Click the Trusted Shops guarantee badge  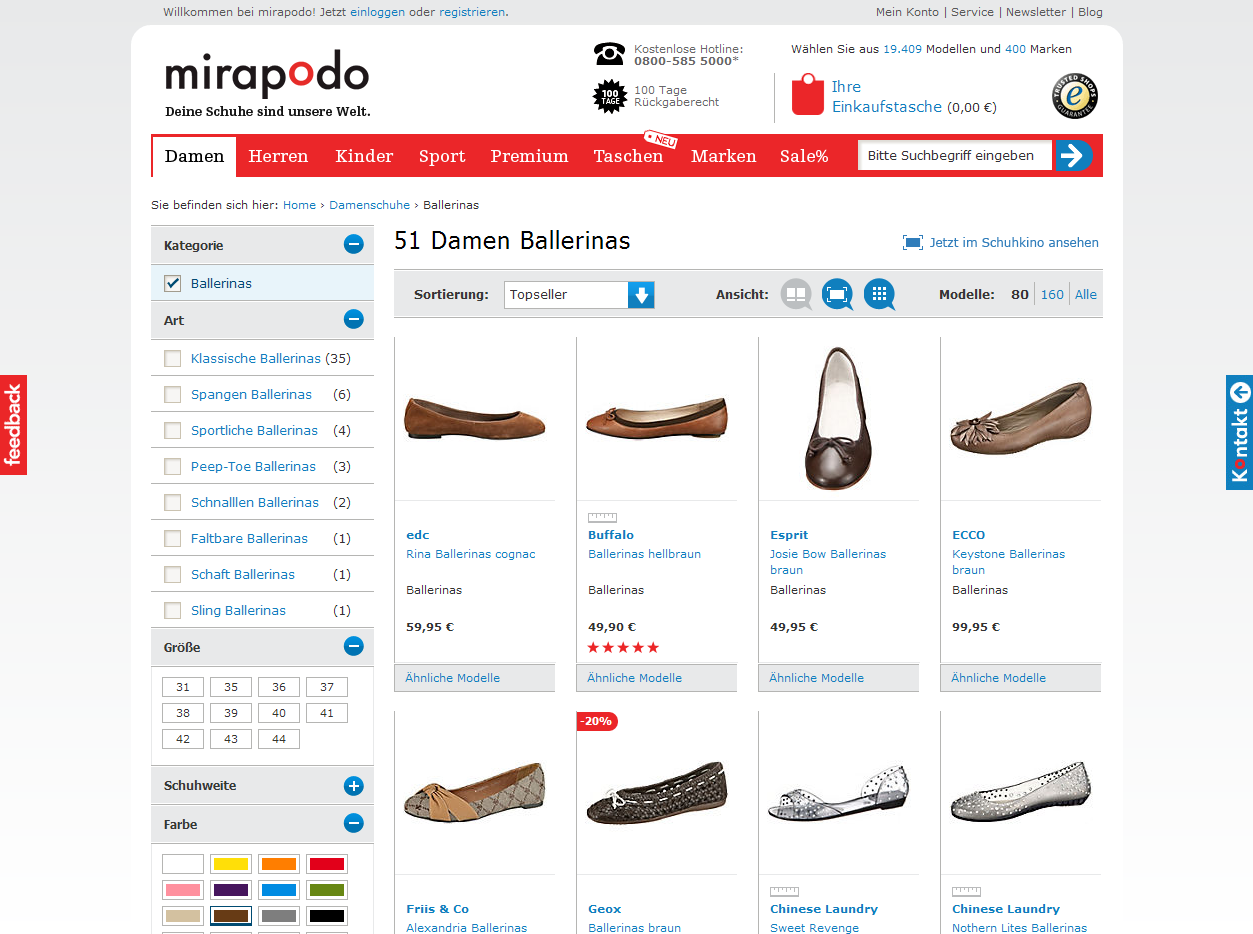point(1075,96)
